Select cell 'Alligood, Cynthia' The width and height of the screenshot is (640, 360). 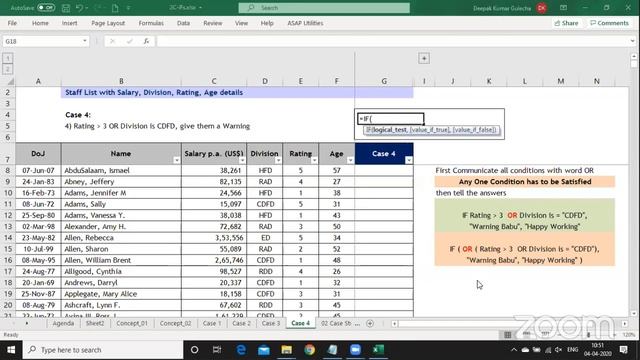pos(121,271)
